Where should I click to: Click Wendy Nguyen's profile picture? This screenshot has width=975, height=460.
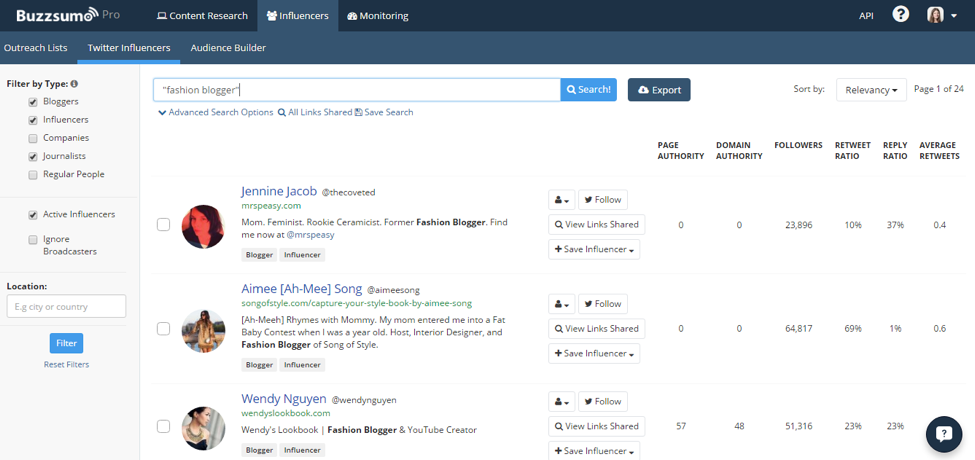pyautogui.click(x=203, y=428)
